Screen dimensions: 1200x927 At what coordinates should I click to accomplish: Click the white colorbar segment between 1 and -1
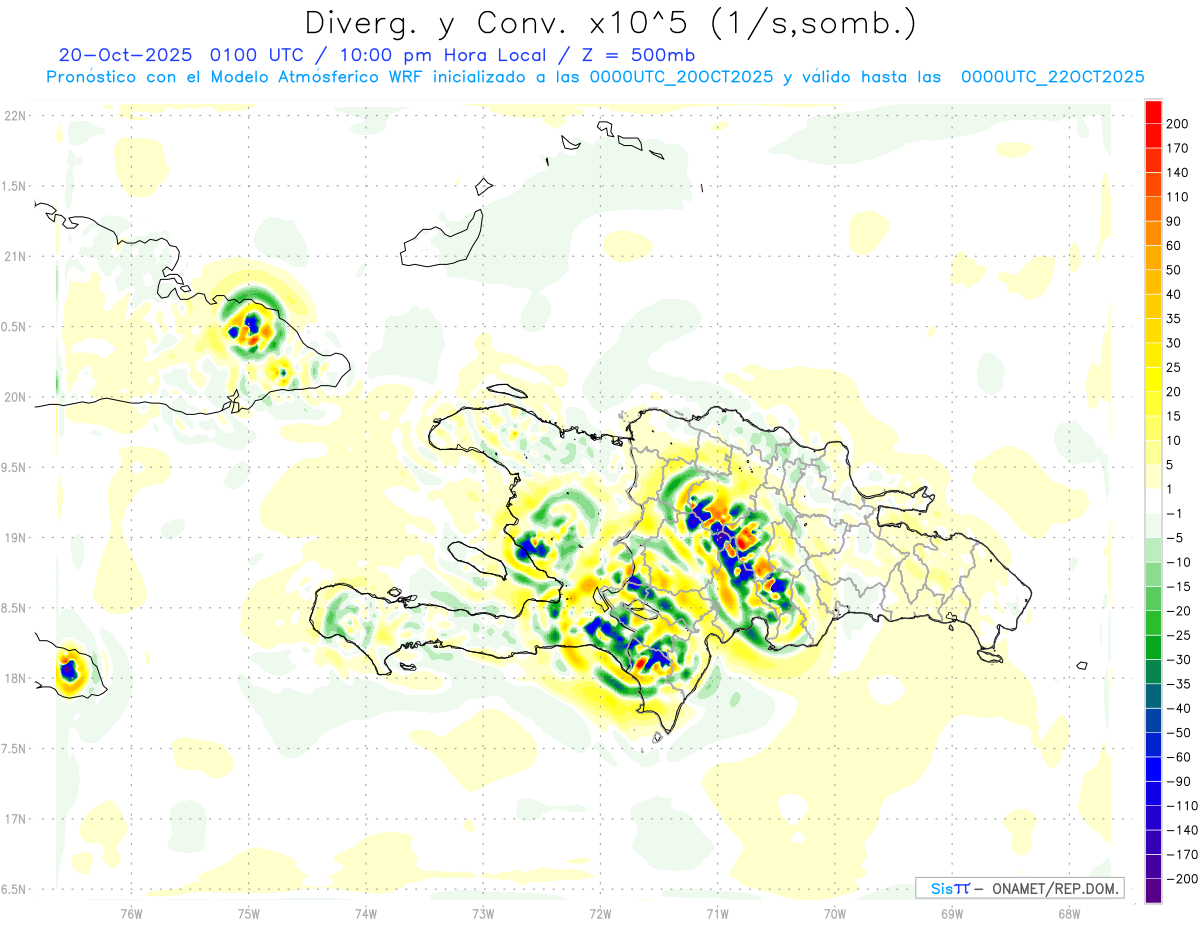pos(1153,501)
